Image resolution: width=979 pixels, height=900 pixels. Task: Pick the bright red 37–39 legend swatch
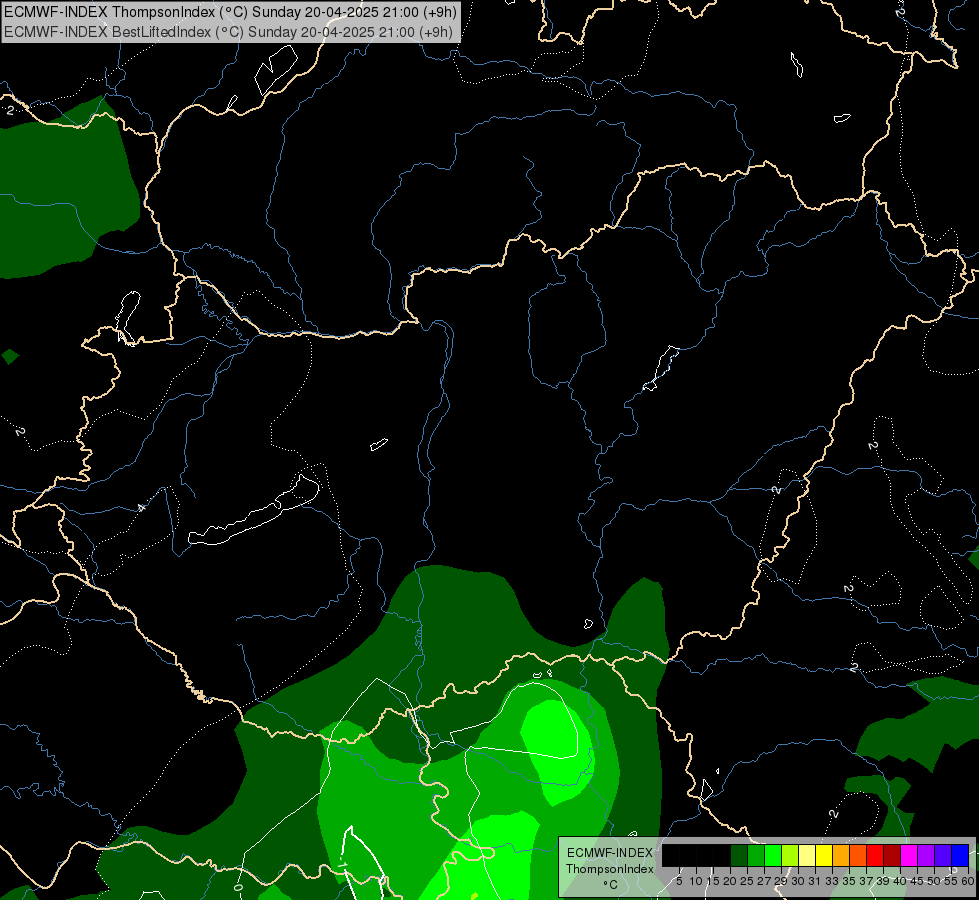tap(875, 855)
